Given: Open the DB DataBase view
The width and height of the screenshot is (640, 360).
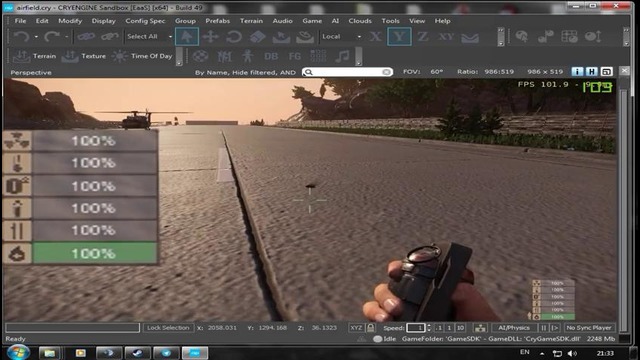Looking at the screenshot, I should pos(271,56).
